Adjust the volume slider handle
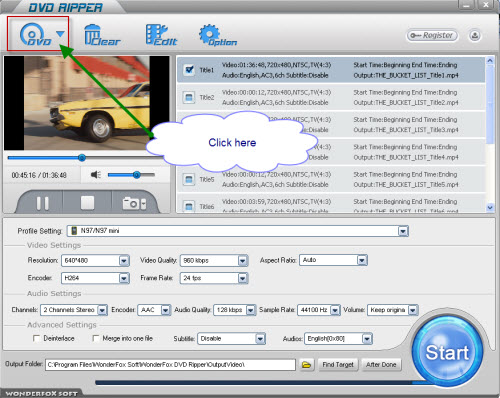Screen dimensions: 500x398 tap(136, 175)
